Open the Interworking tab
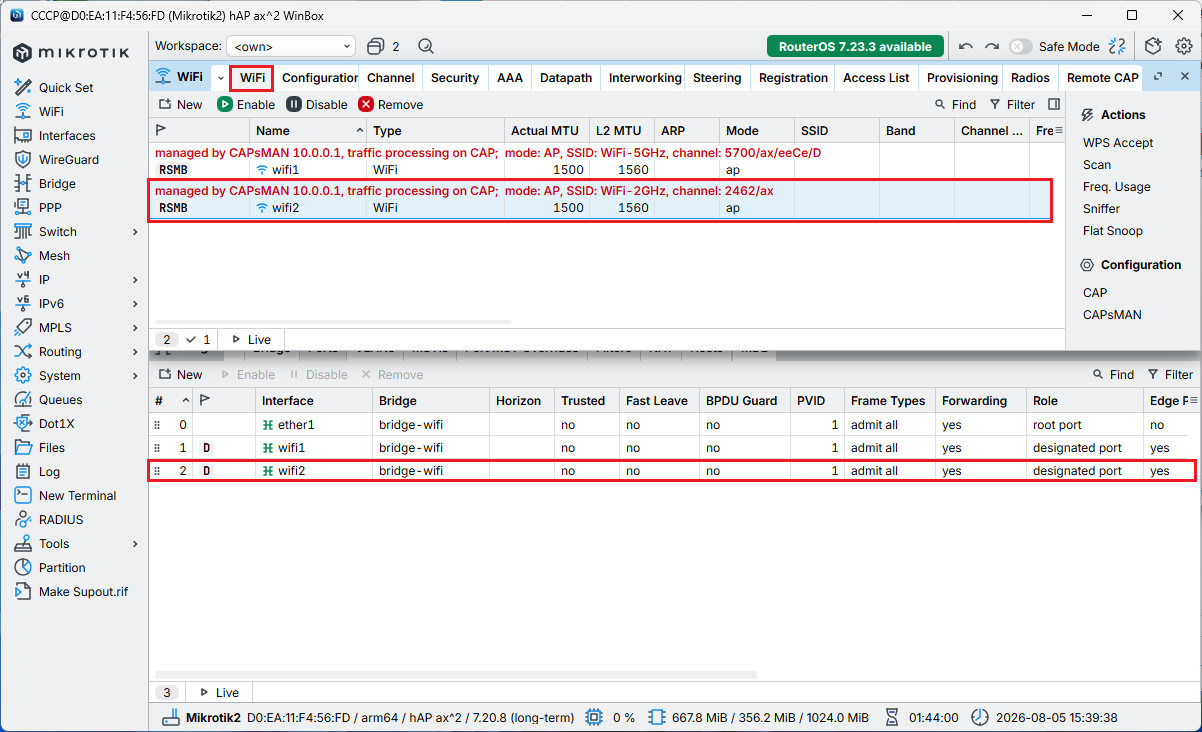Viewport: 1202px width, 732px height. pos(645,77)
